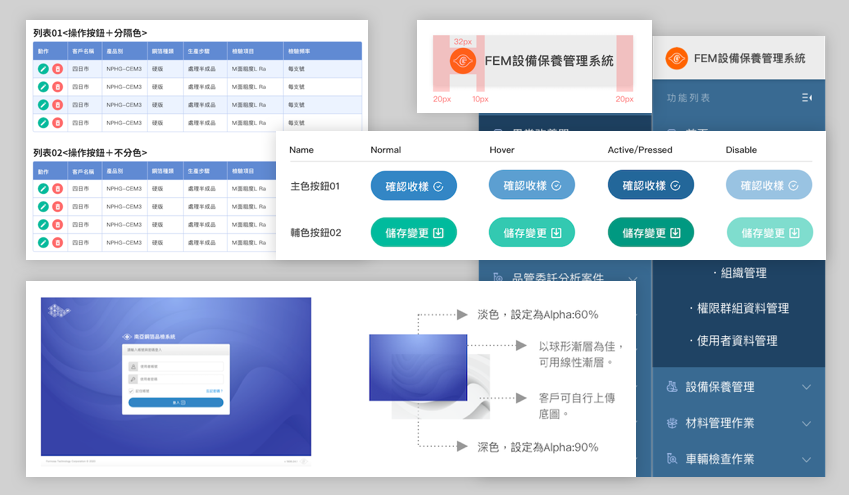This screenshot has height=495, width=849.
Task: Click the Normal state 確認收樣 button
Action: [414, 186]
